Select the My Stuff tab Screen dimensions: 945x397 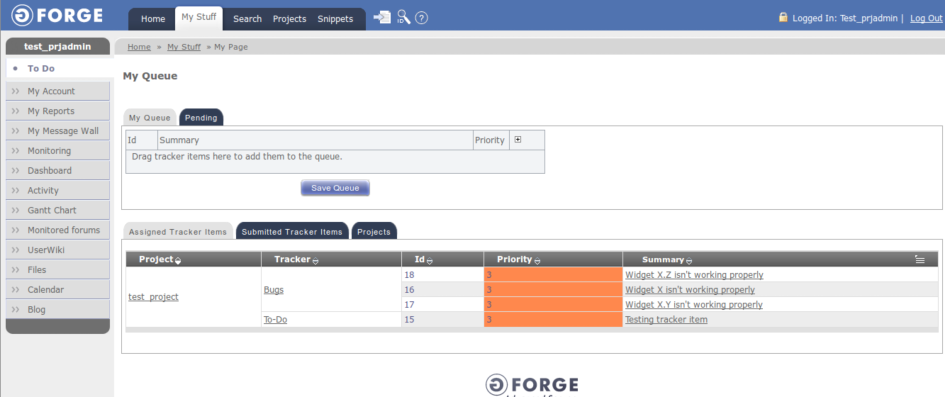[199, 17]
